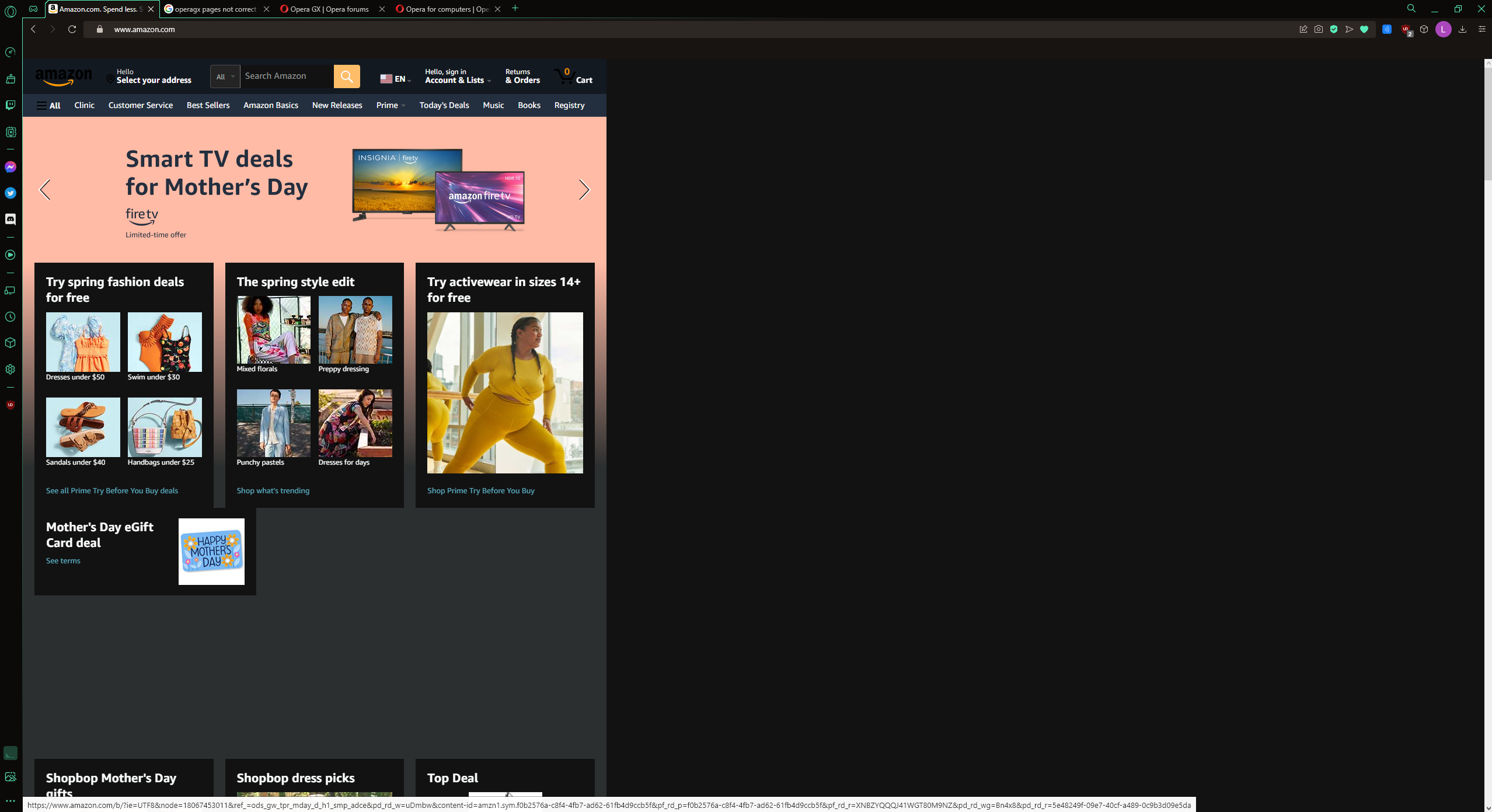The width and height of the screenshot is (1492, 812).
Task: Open uBlock Origin toolbar extension with badge
Action: click(x=1406, y=30)
